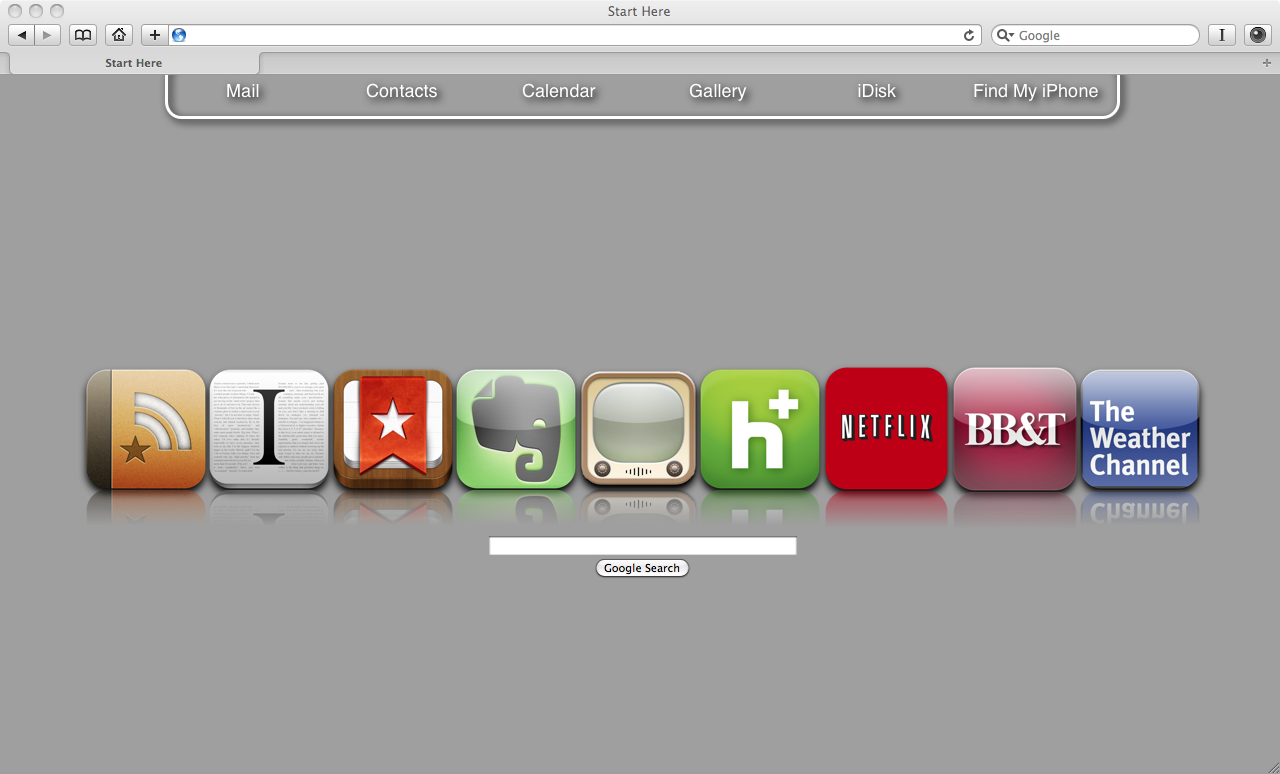This screenshot has height=774, width=1280.
Task: Open the red bookmark star app icon
Action: [393, 429]
